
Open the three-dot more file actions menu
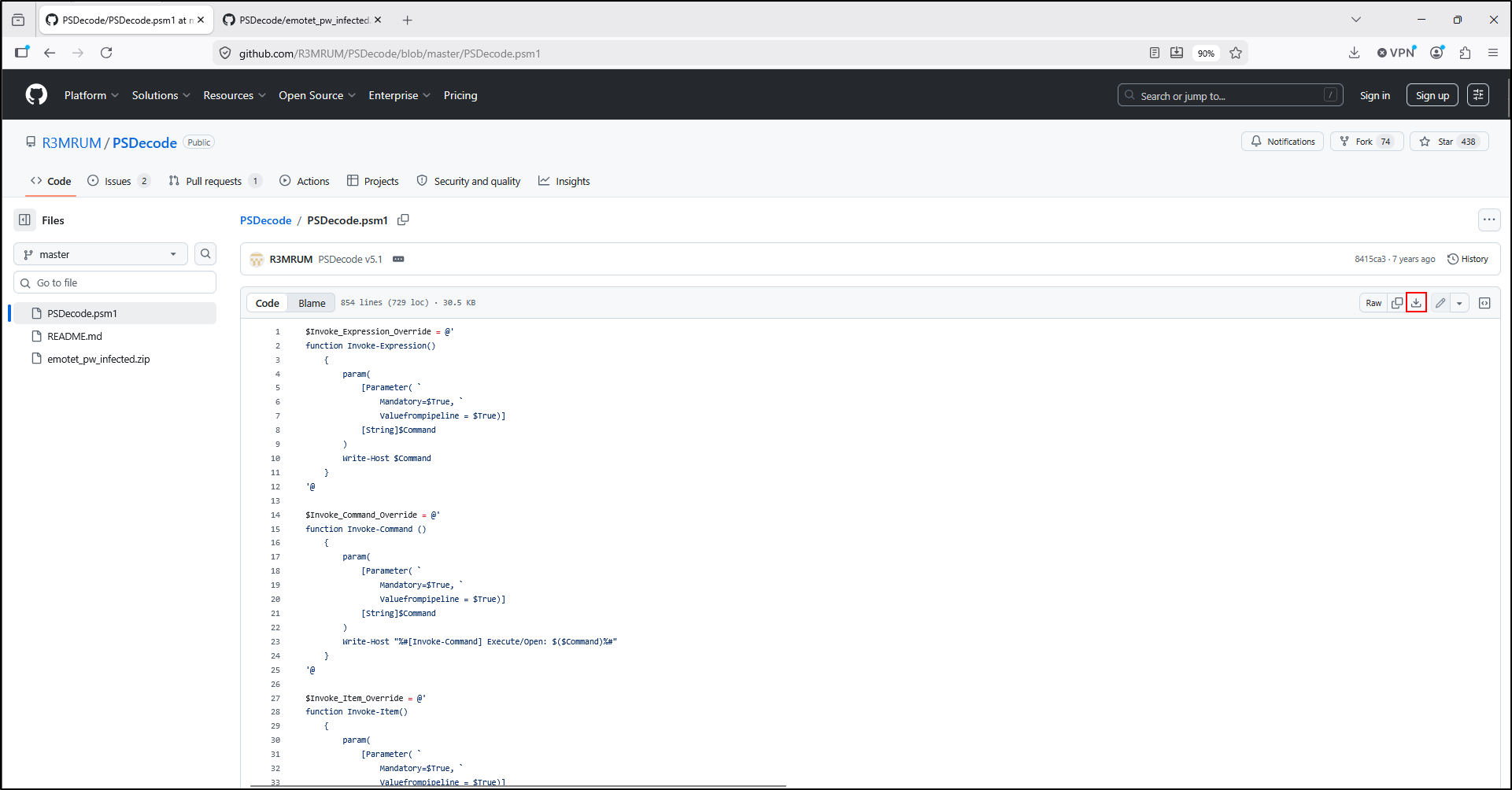click(1489, 220)
